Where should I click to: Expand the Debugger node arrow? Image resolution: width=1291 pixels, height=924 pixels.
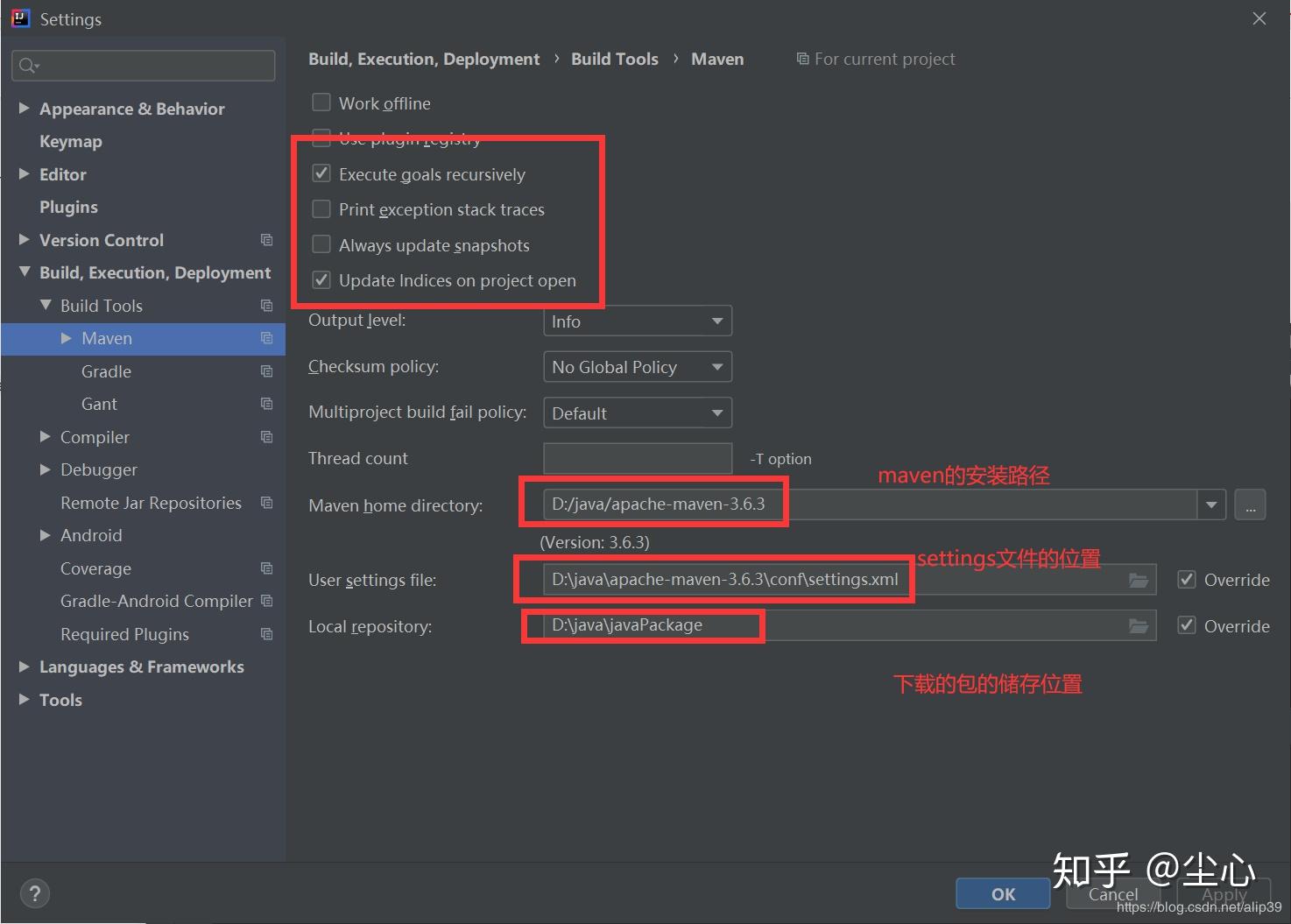(46, 469)
